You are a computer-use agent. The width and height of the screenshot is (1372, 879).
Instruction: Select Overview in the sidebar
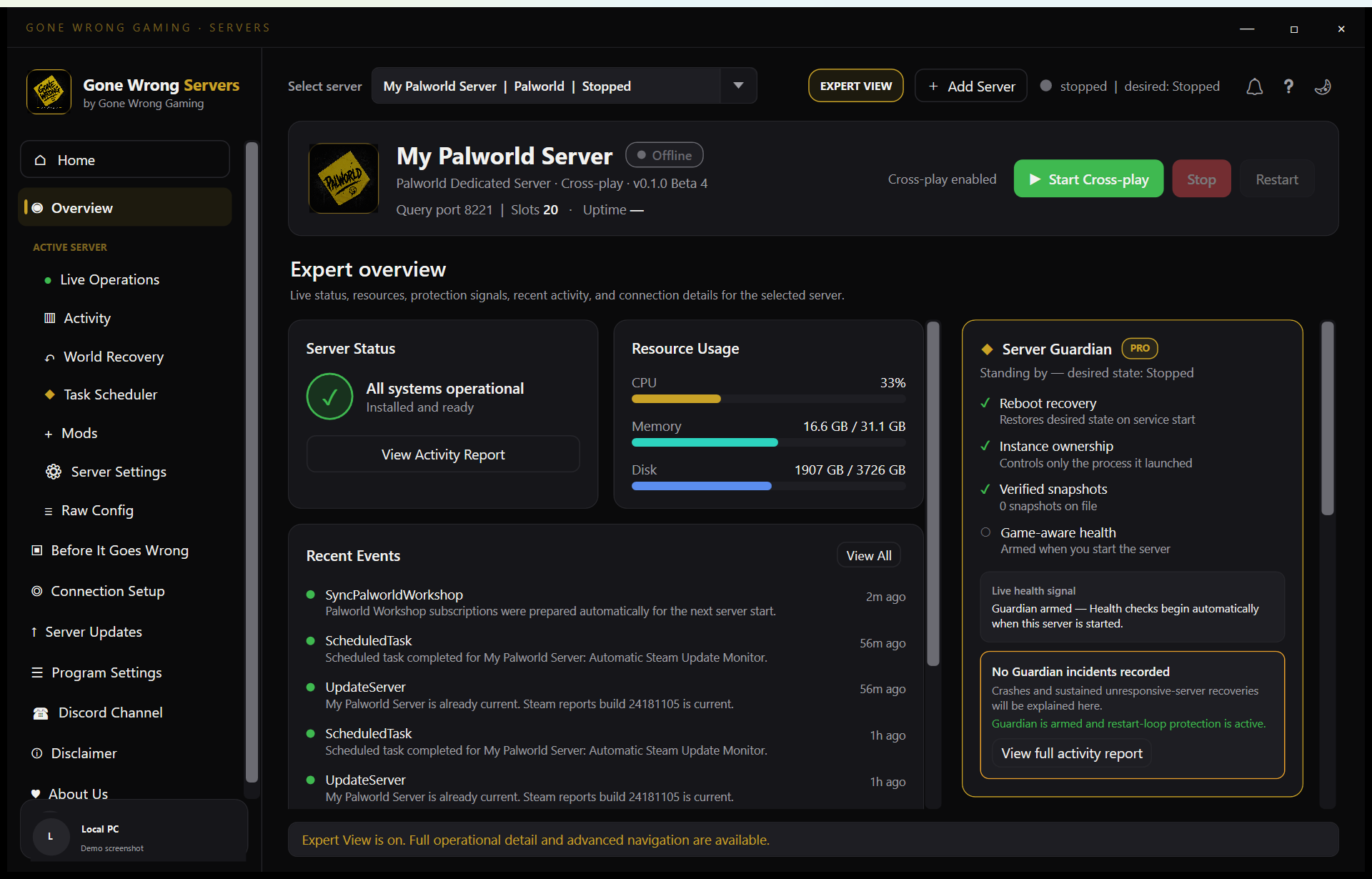click(x=125, y=207)
